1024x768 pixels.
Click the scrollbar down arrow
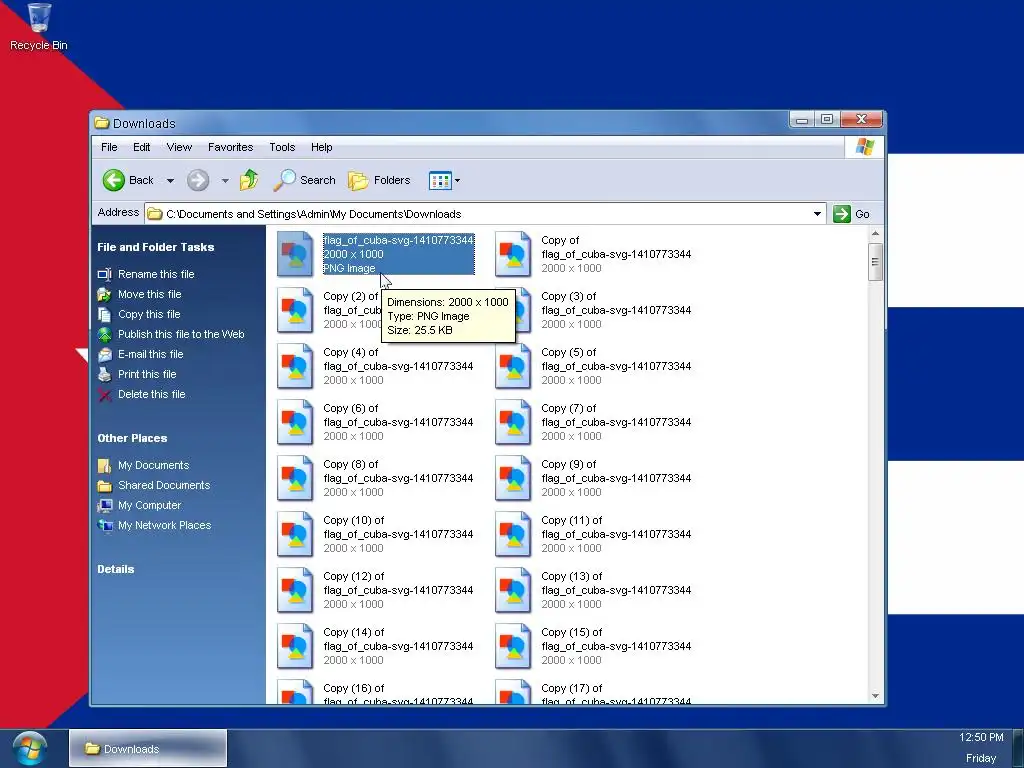(x=875, y=696)
